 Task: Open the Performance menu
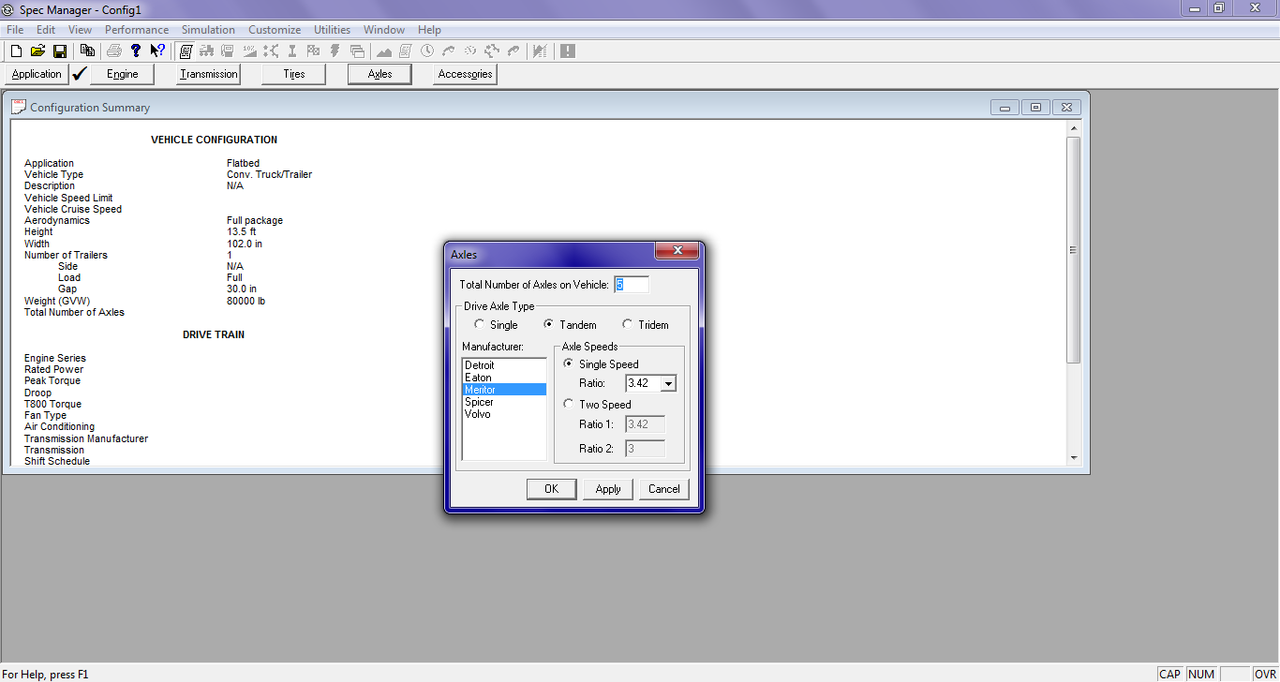pyautogui.click(x=137, y=30)
